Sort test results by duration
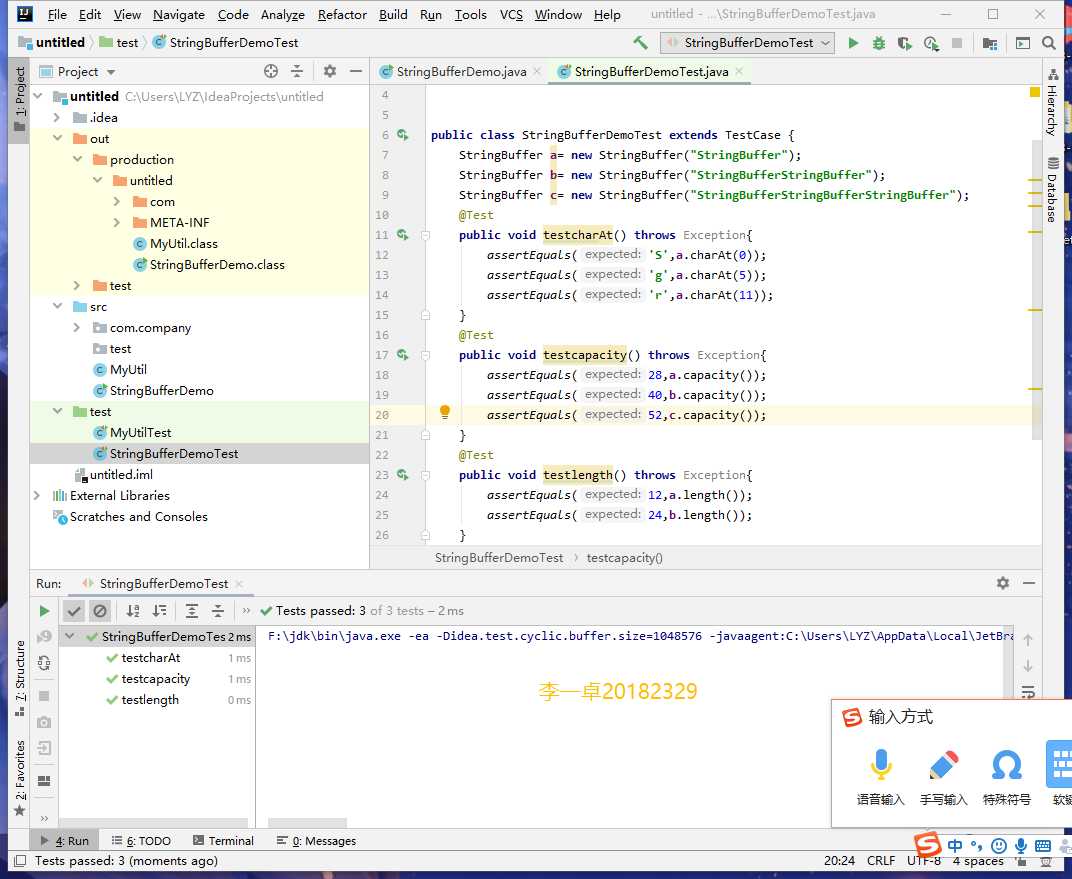Screen dimensions: 1072x879 pyautogui.click(x=159, y=610)
